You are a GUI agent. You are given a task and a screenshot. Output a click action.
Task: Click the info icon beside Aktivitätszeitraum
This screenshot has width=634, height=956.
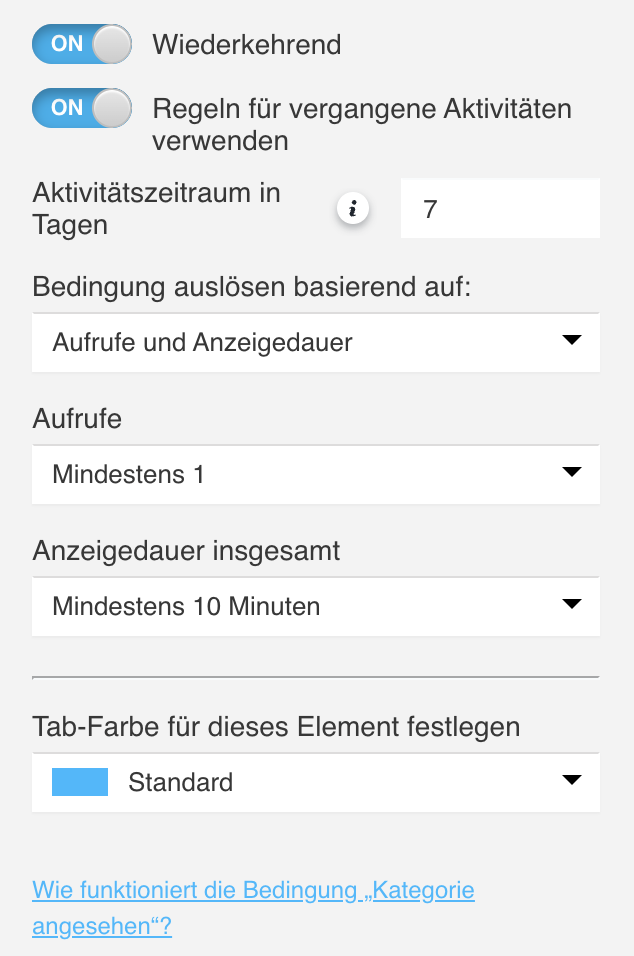(x=352, y=209)
